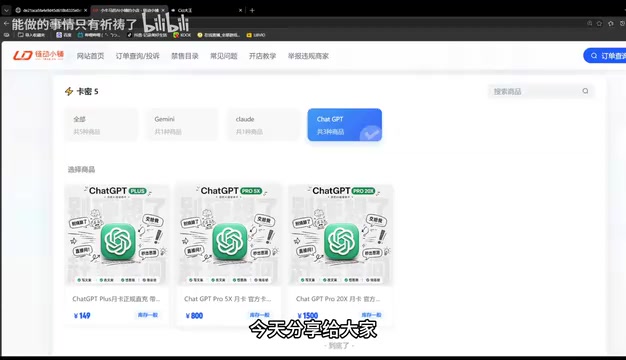The image size is (626, 360).
Task: Open the Chat GPT Pro 5X 月卡 title
Action: pos(228,299)
